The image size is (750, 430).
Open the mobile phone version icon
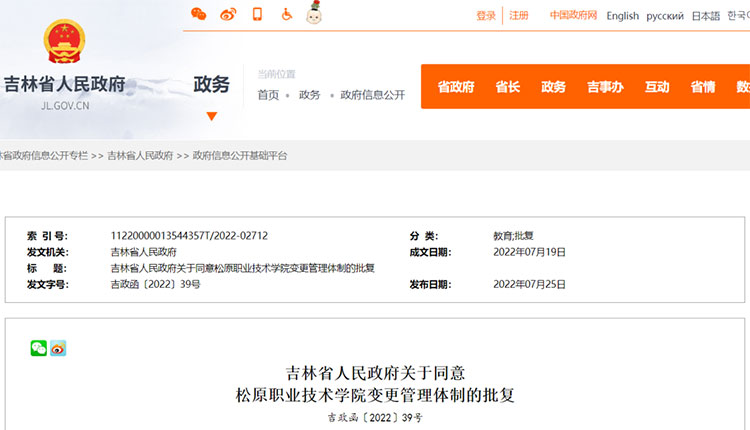[x=257, y=14]
